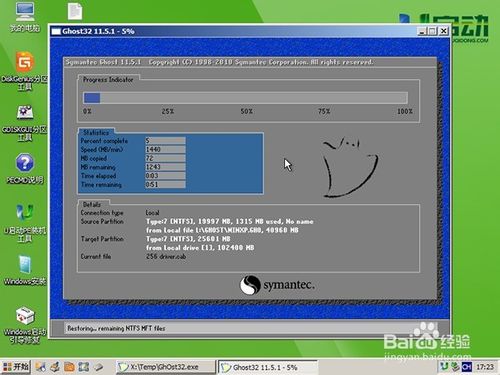Click the fourth quick launch icon with window frame

click(84, 367)
